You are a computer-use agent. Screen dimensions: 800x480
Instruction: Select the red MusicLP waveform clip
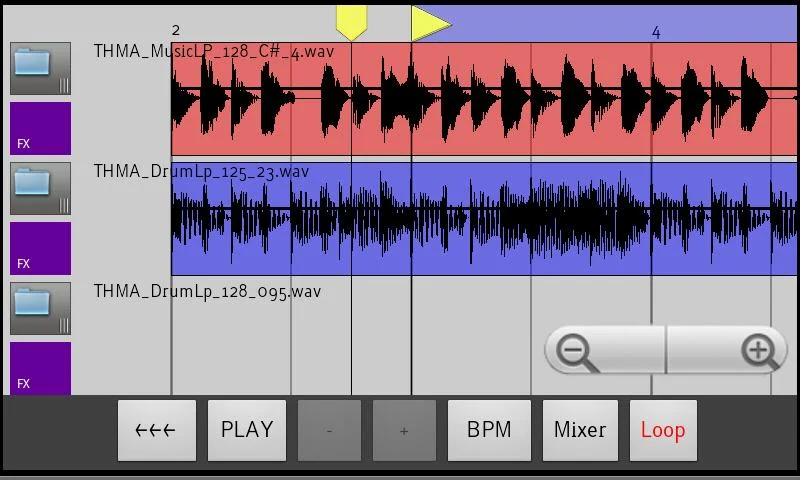pyautogui.click(x=484, y=99)
